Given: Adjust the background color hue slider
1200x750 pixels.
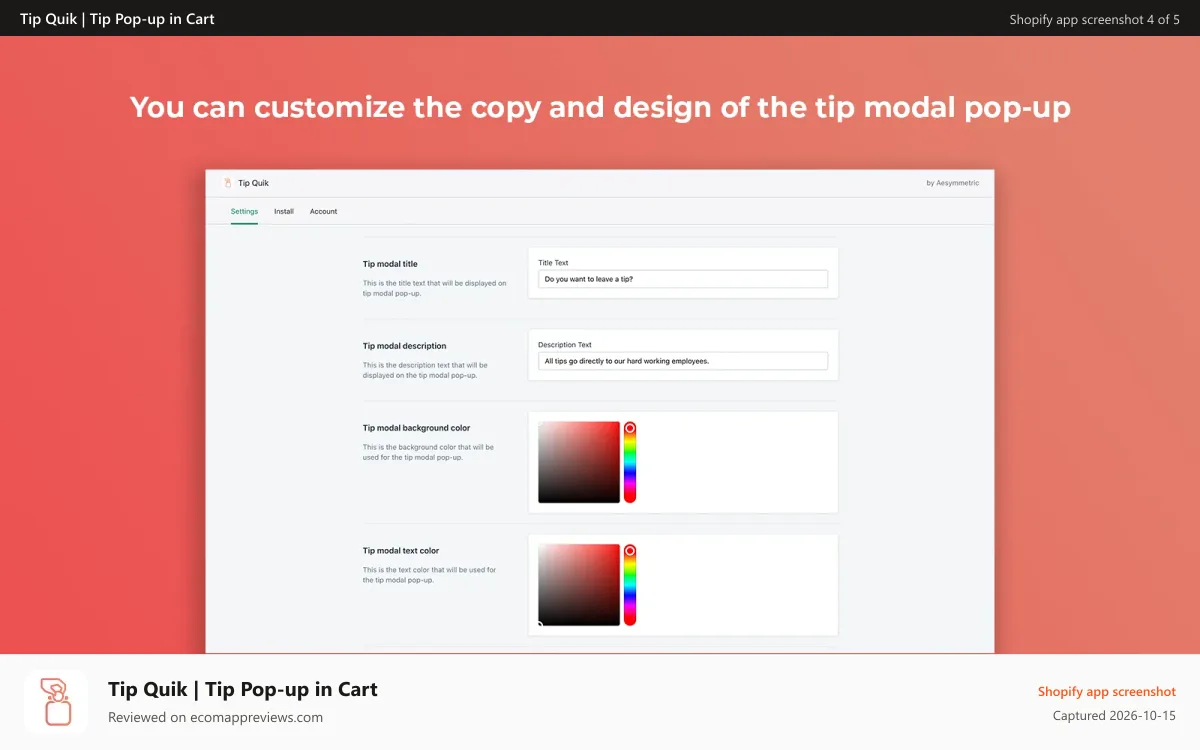Looking at the screenshot, I should click(x=630, y=462).
